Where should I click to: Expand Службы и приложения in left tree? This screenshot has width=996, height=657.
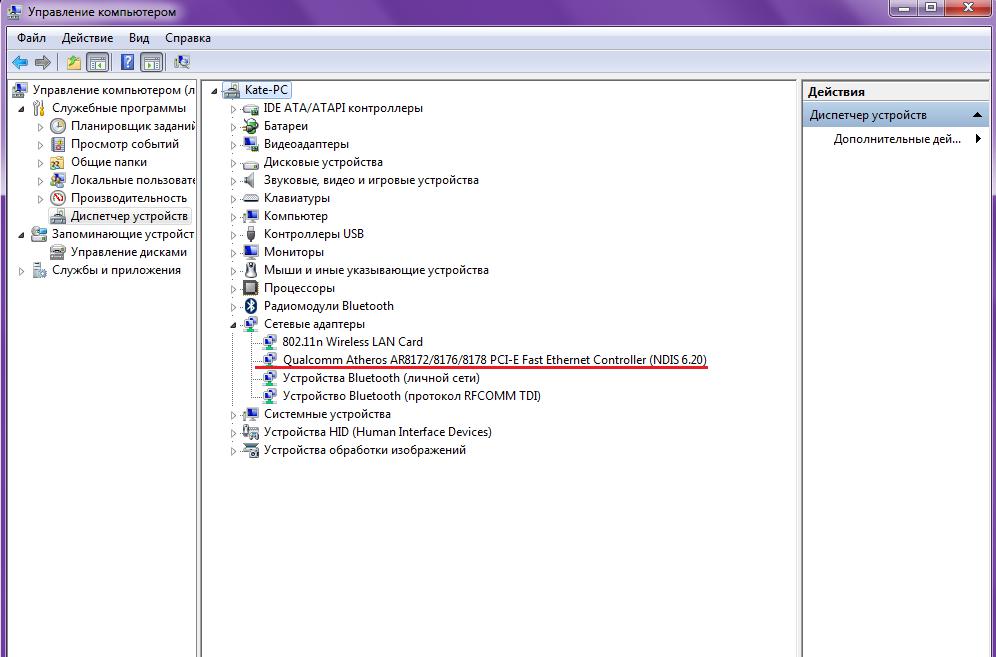(x=22, y=271)
